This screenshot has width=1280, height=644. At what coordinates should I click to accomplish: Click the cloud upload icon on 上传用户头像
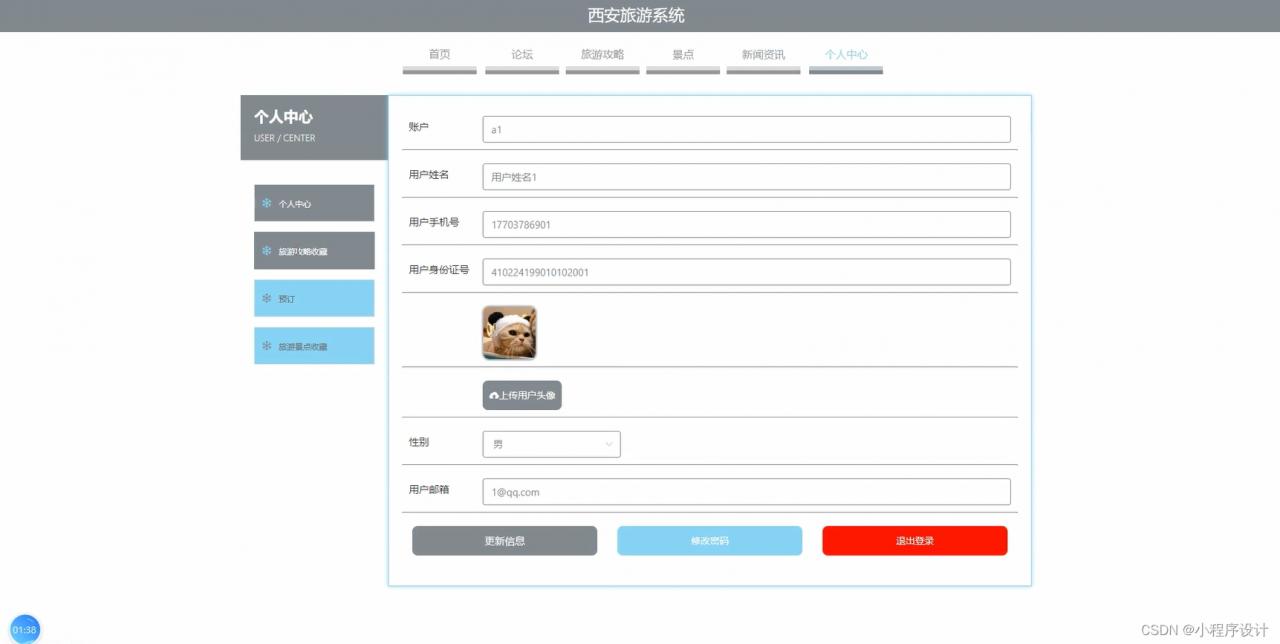(x=494, y=396)
